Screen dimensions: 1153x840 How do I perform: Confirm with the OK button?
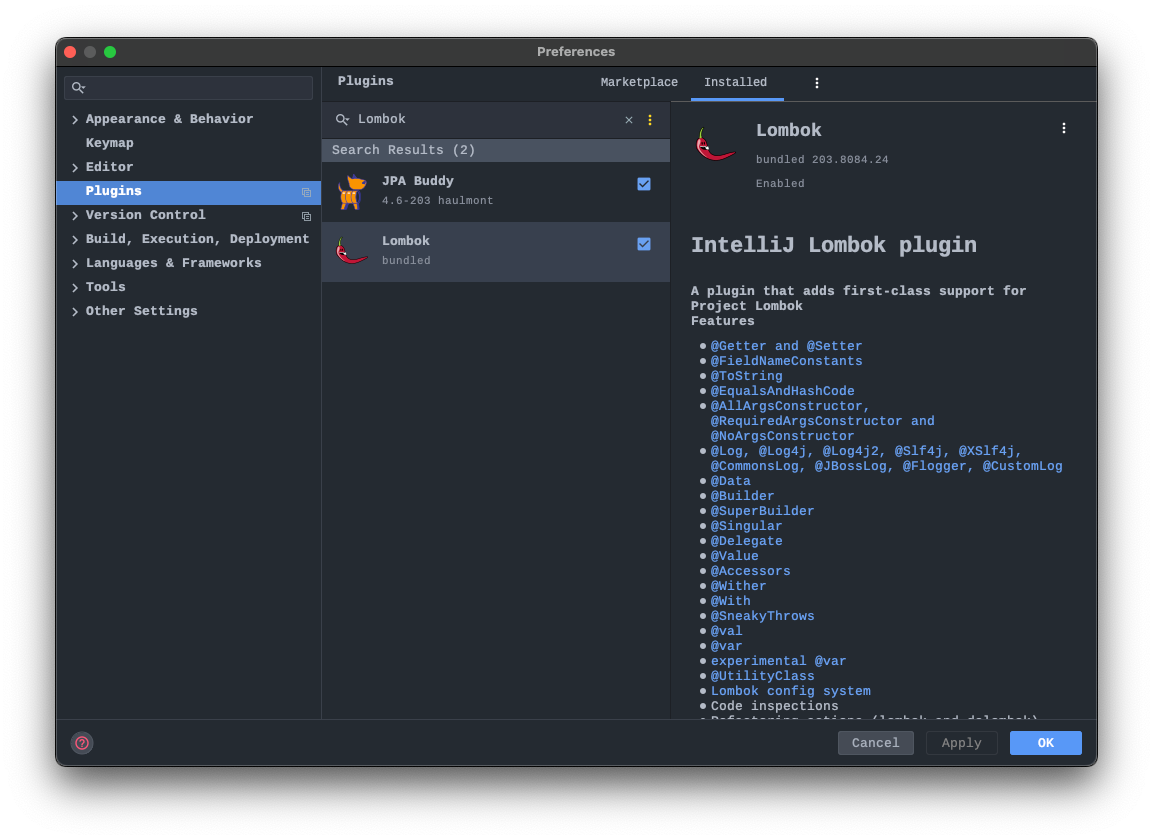click(1045, 743)
